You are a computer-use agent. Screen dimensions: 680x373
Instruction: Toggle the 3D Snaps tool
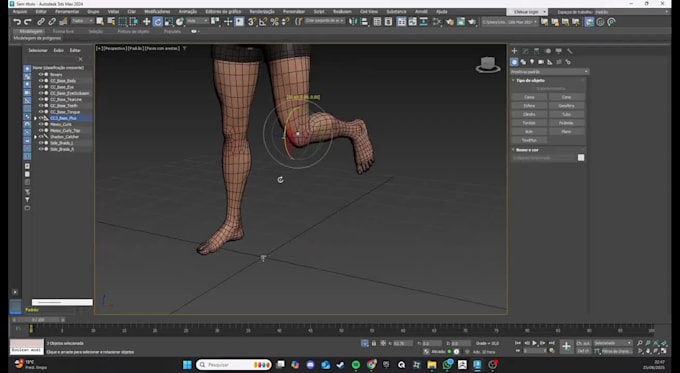point(252,21)
